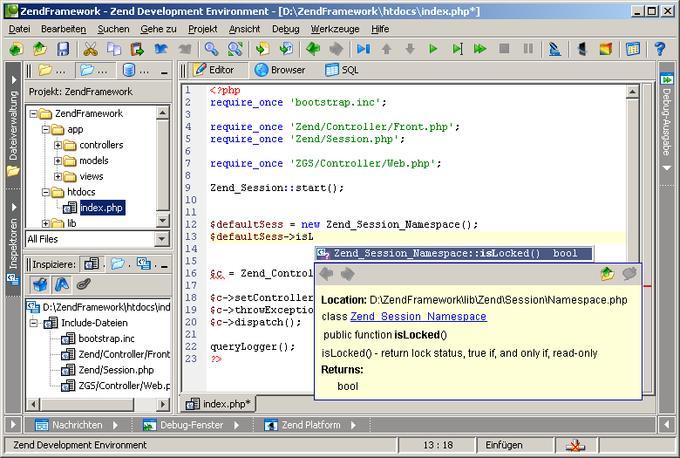Screen dimensions: 680x458
Task: Select isLocked() autocomplete suggestion
Action: [x=454, y=253]
